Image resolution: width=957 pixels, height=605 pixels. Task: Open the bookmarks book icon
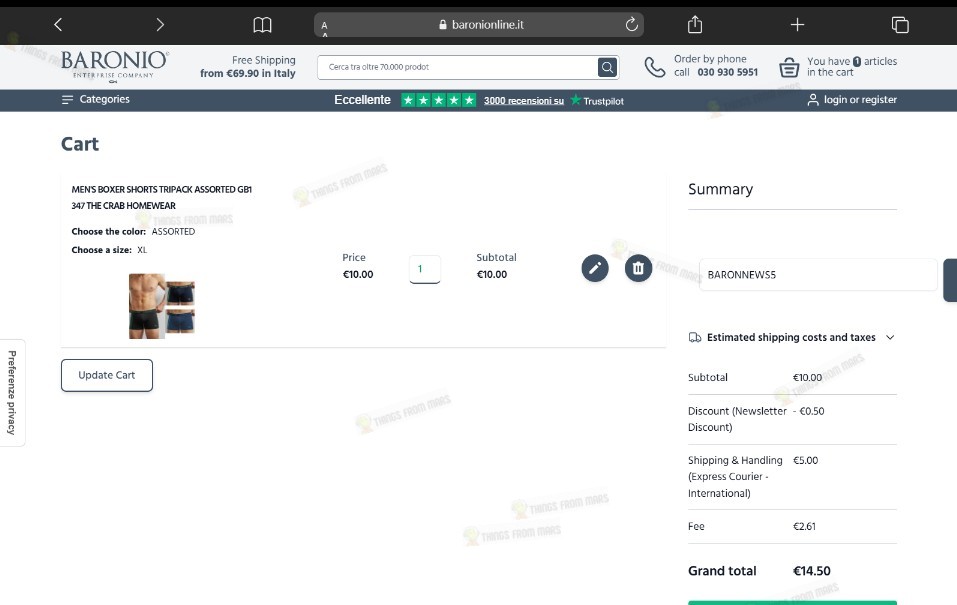262,24
